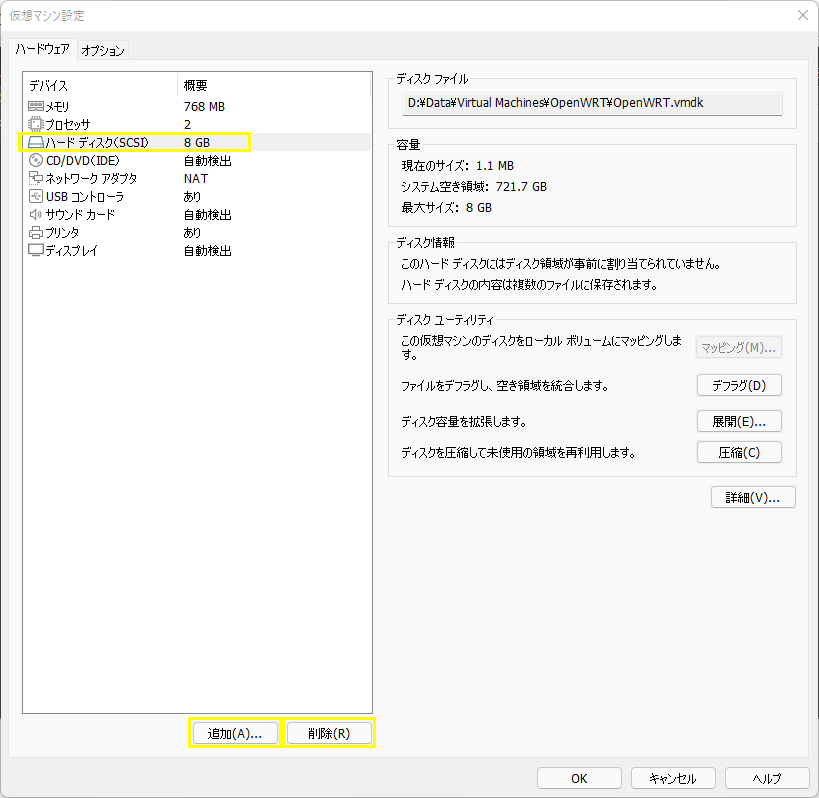The image size is (819, 798).
Task: Click USB コントローラ summary value あり
Action: 192,196
